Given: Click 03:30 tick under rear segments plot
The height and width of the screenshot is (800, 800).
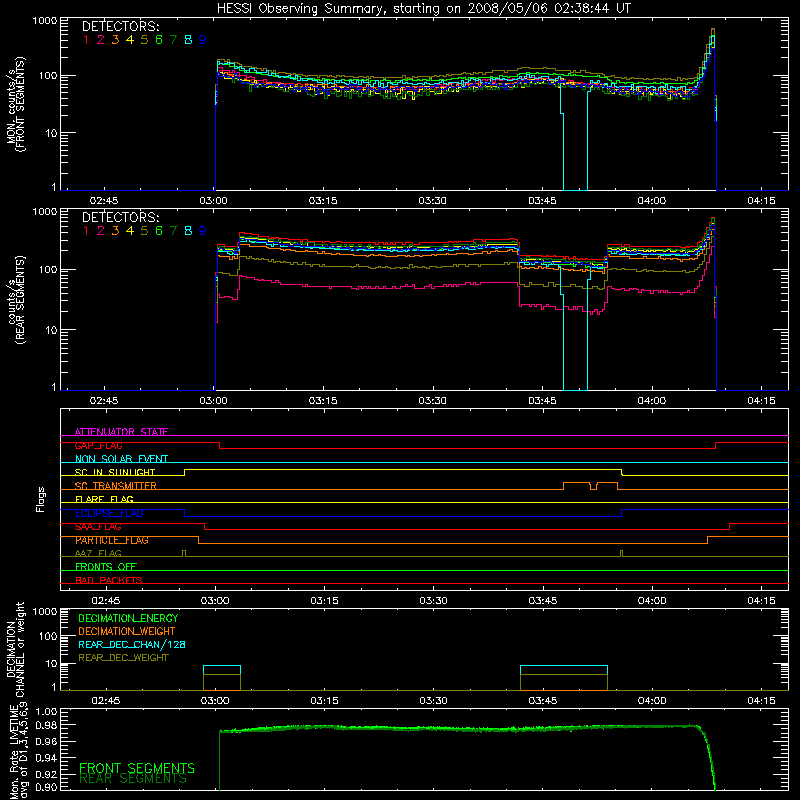Looking at the screenshot, I should [432, 401].
